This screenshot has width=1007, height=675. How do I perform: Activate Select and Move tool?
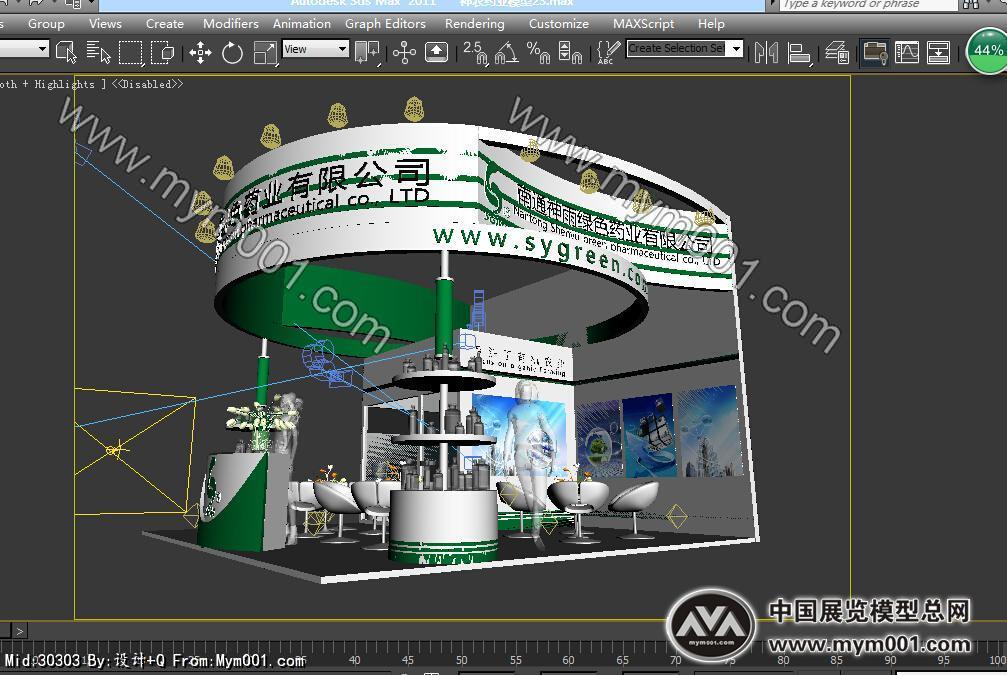[x=200, y=52]
